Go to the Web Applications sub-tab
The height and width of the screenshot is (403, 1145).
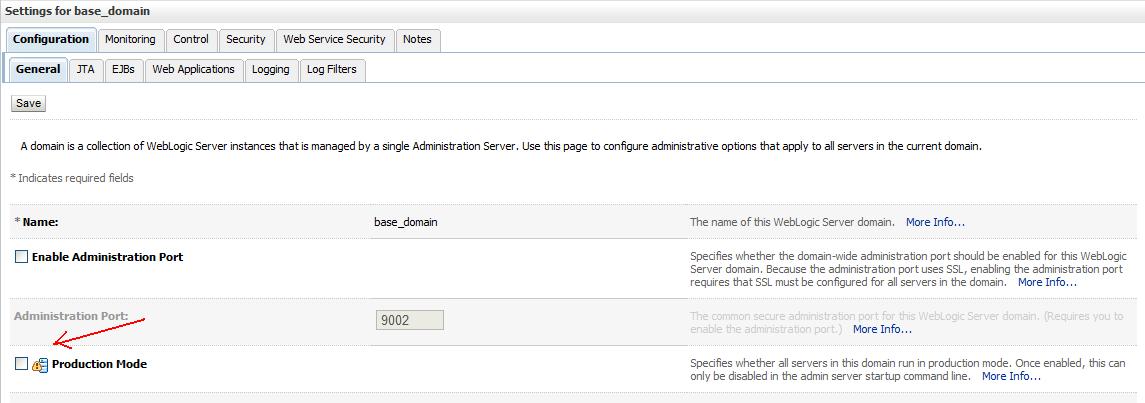[x=194, y=69]
